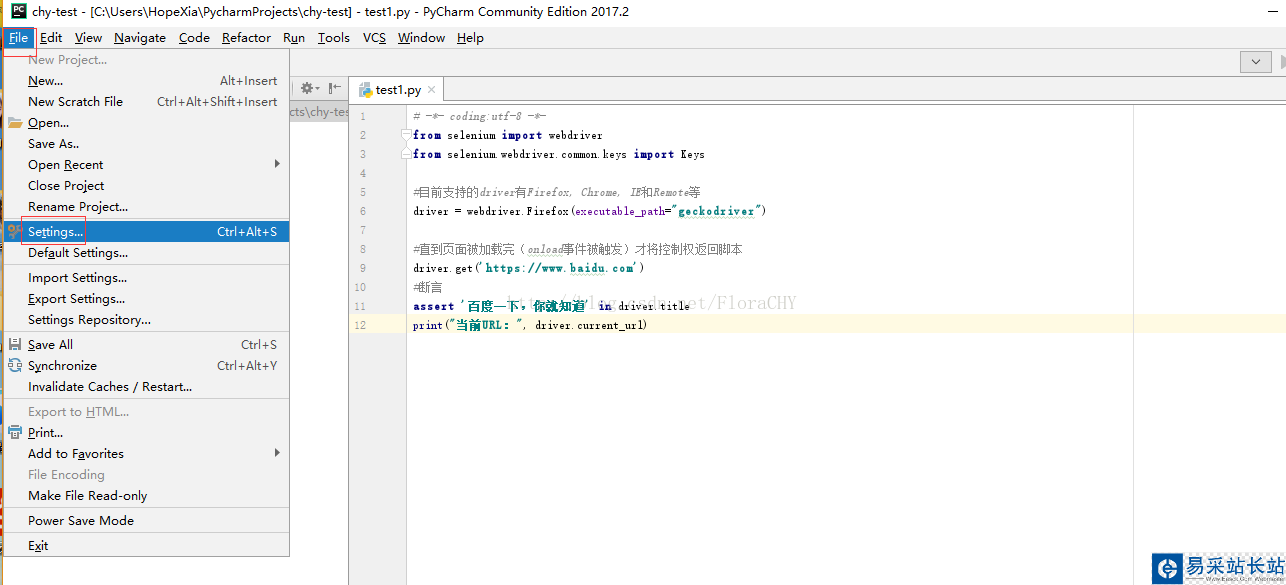Switch to the test1.py tab
Viewport: 1286px width, 585px height.
[397, 90]
